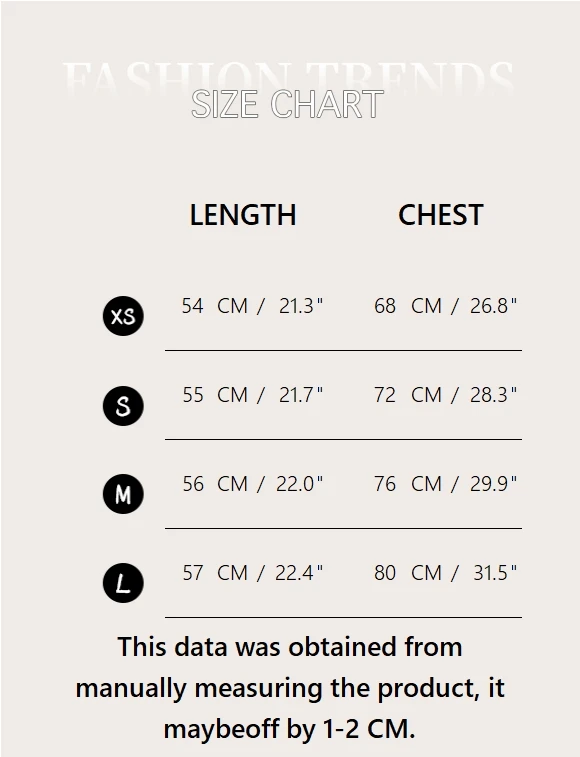Screen dimensions: 580x757
Task: Select S chest 72 CM value
Action: coord(408,395)
